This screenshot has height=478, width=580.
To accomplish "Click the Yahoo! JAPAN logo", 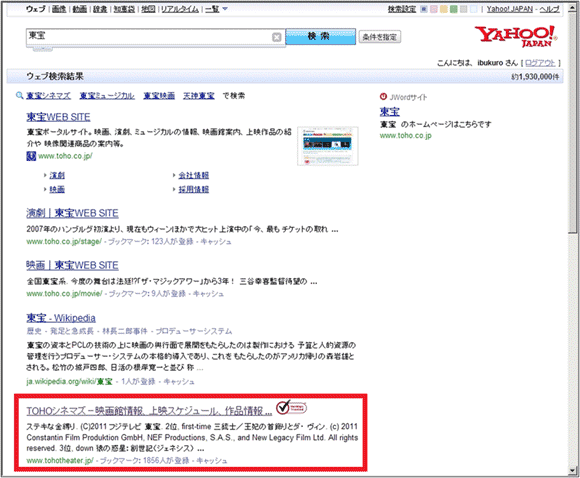I will coord(516,36).
